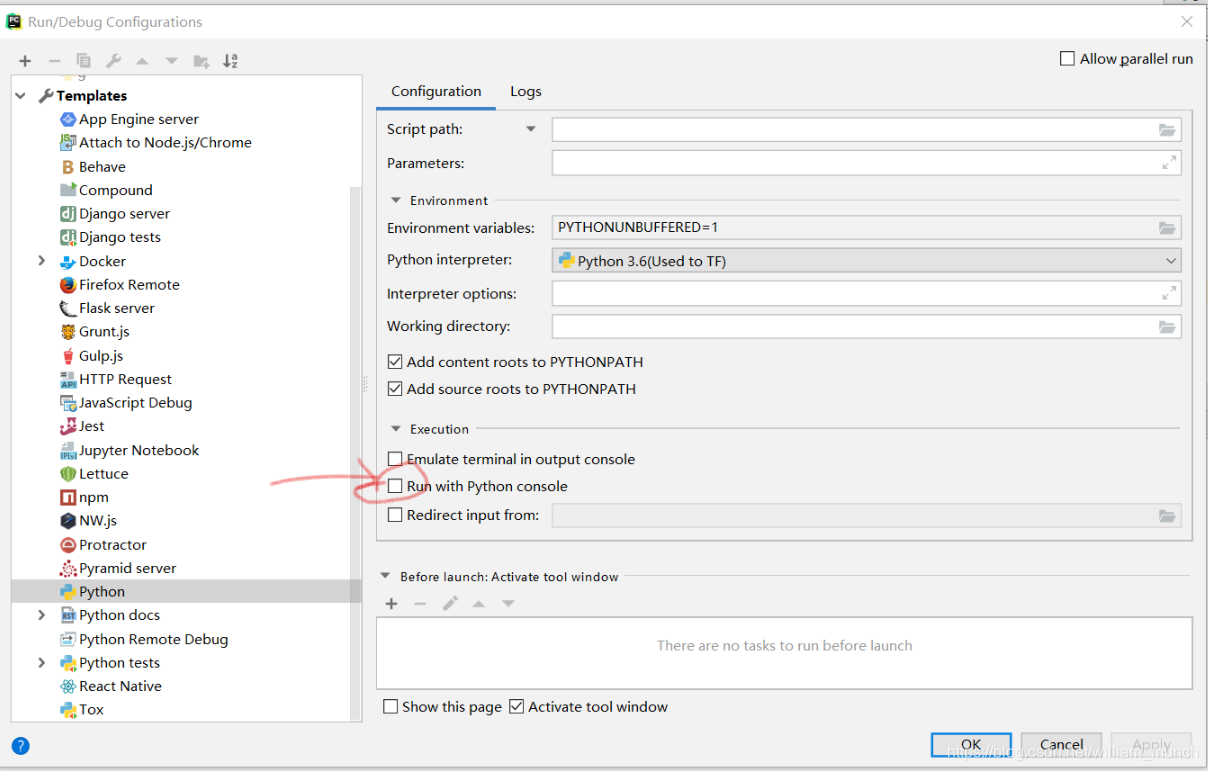Toggle Emulate terminal in output console
The width and height of the screenshot is (1208, 771).
click(395, 459)
